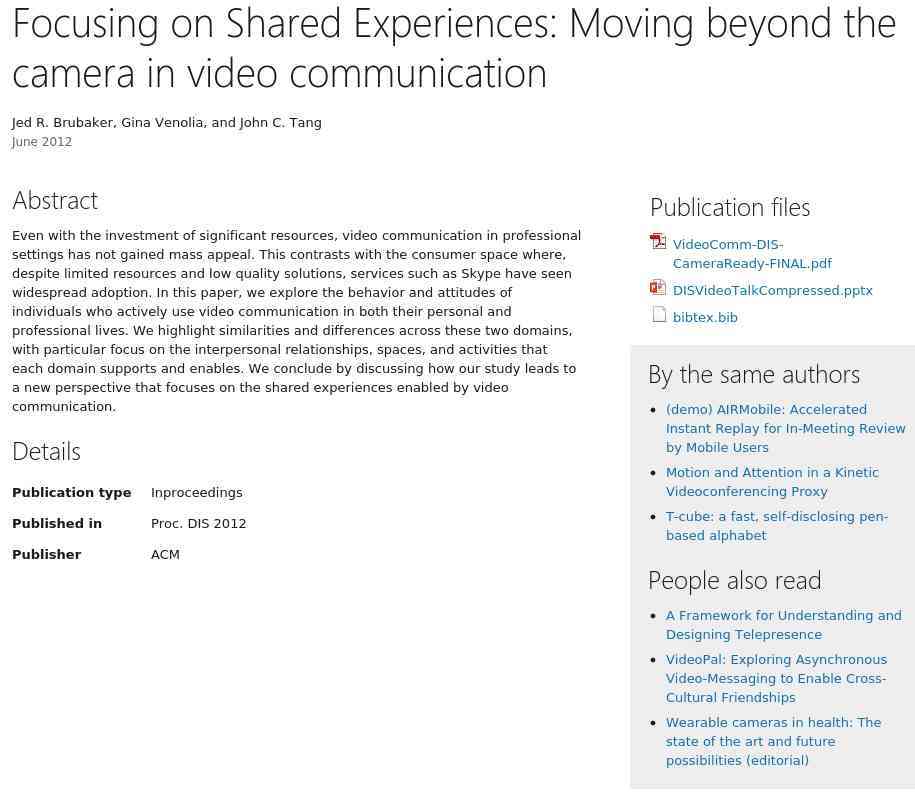The image size is (915, 800).
Task: Open VideoPal Asynchronous Video-Messaging link
Action: 776,678
